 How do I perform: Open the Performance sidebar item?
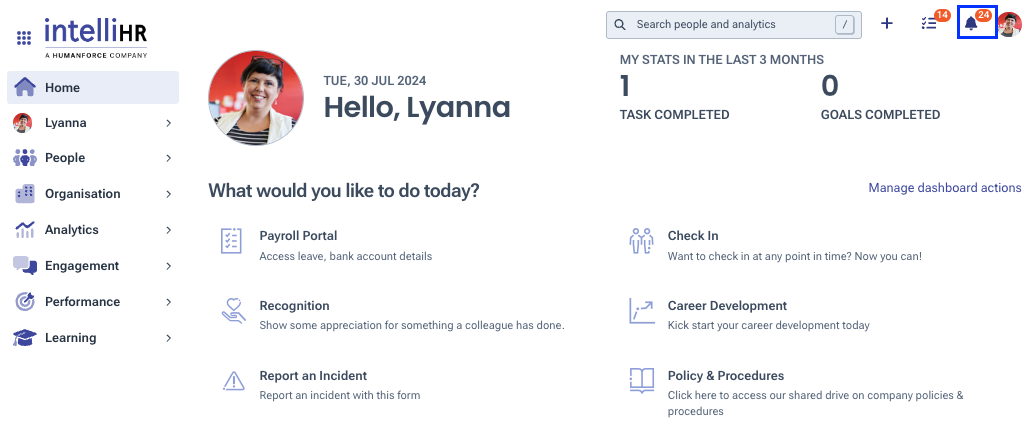[93, 302]
